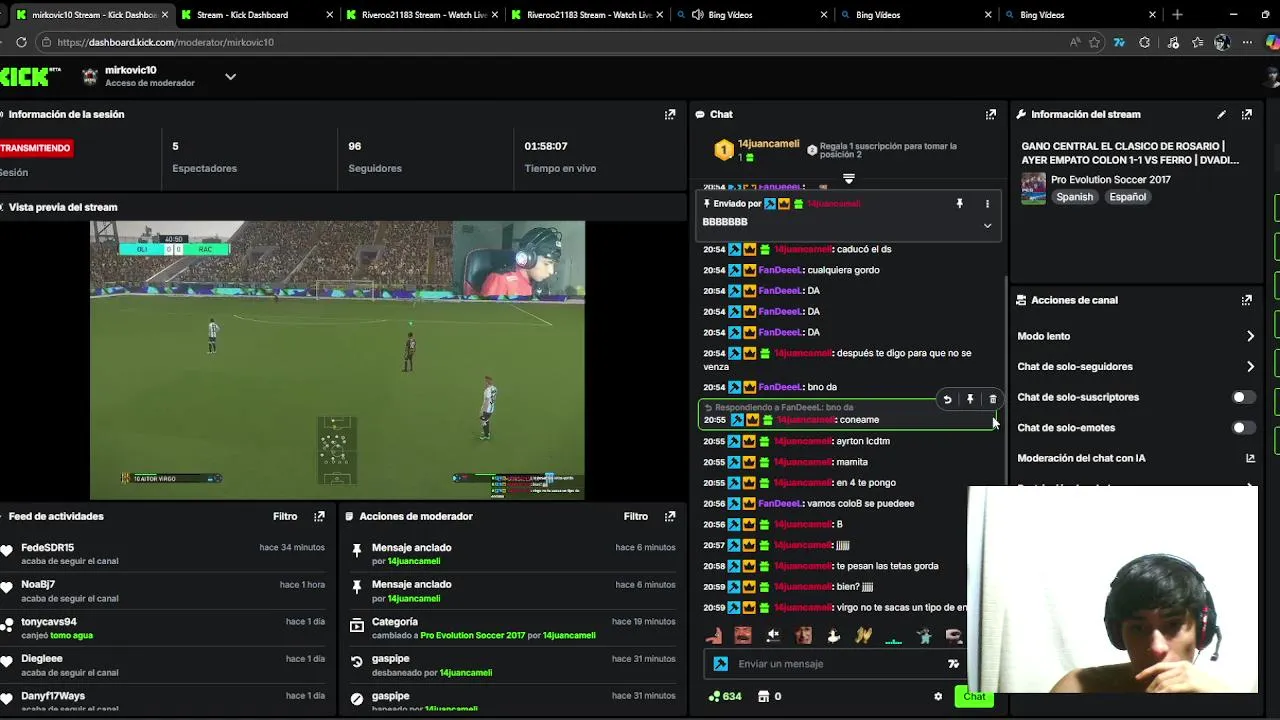The image size is (1280, 720).
Task: Open browser three-dot settings menu
Action: coord(1247,42)
